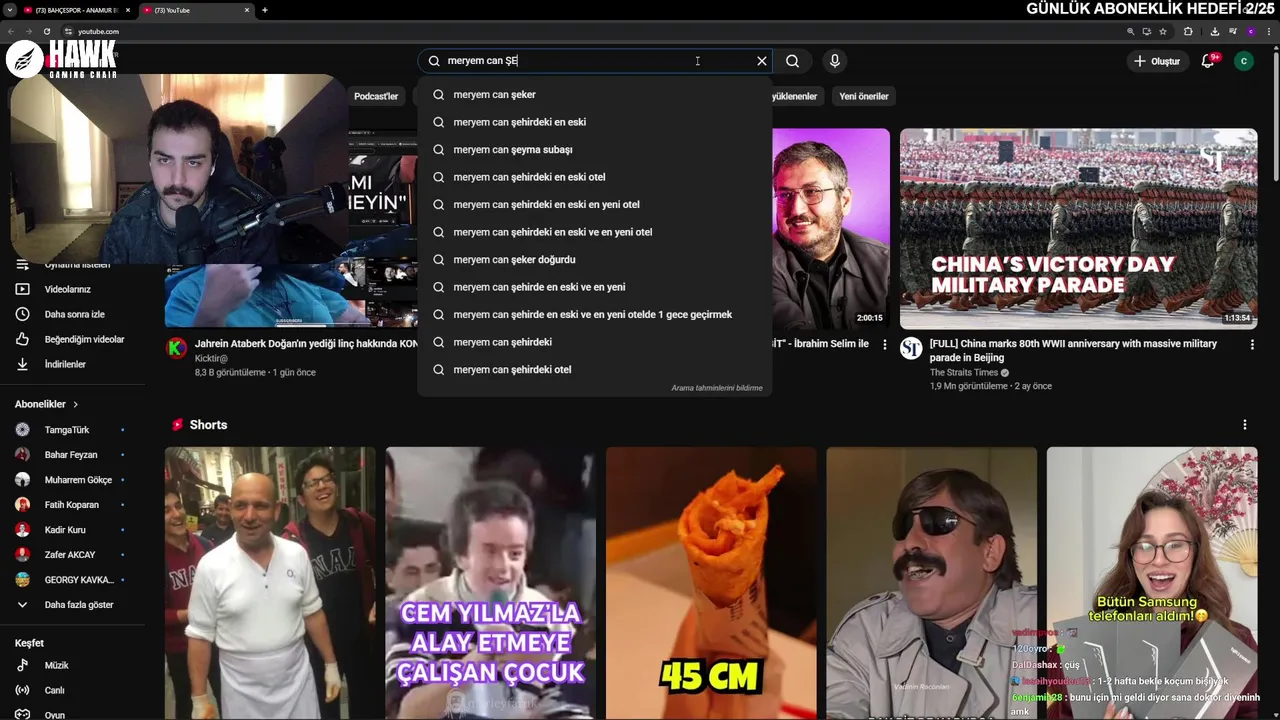Expand 'Daha fazla göster' subscriptions
This screenshot has height=720, width=1280.
pyautogui.click(x=79, y=605)
